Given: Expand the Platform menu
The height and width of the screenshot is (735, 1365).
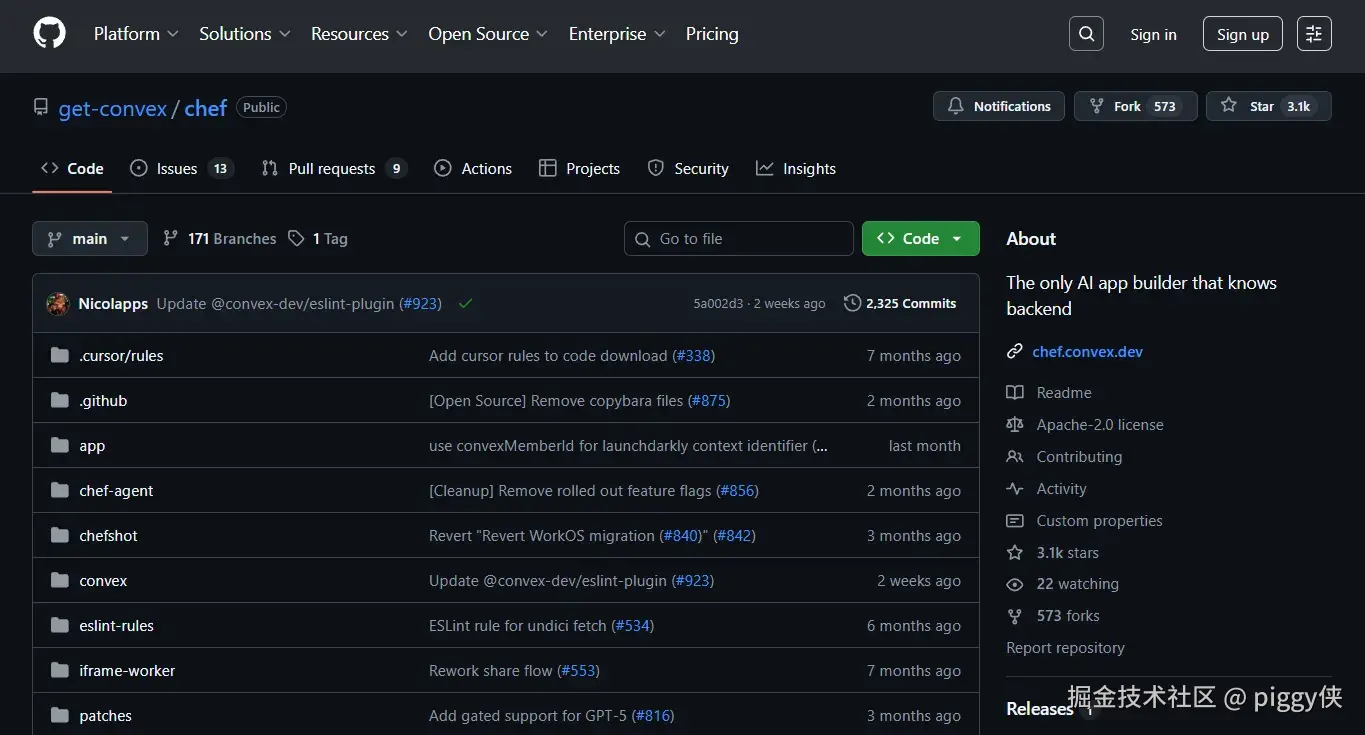Looking at the screenshot, I should (x=136, y=33).
